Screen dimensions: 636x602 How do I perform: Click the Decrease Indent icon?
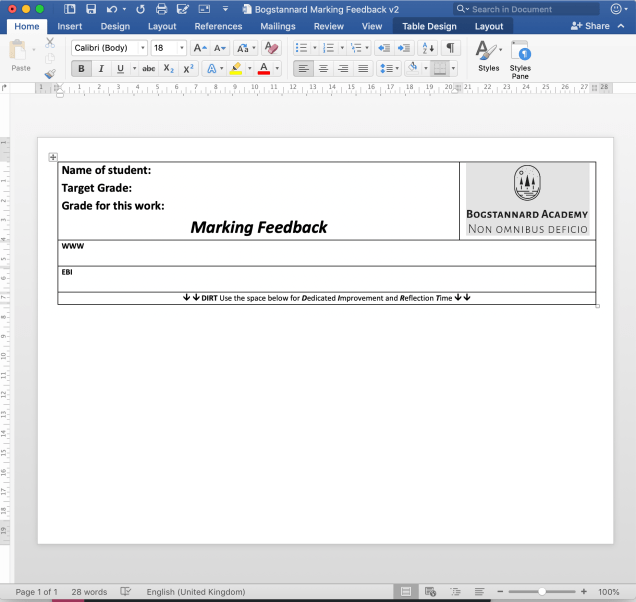384,48
